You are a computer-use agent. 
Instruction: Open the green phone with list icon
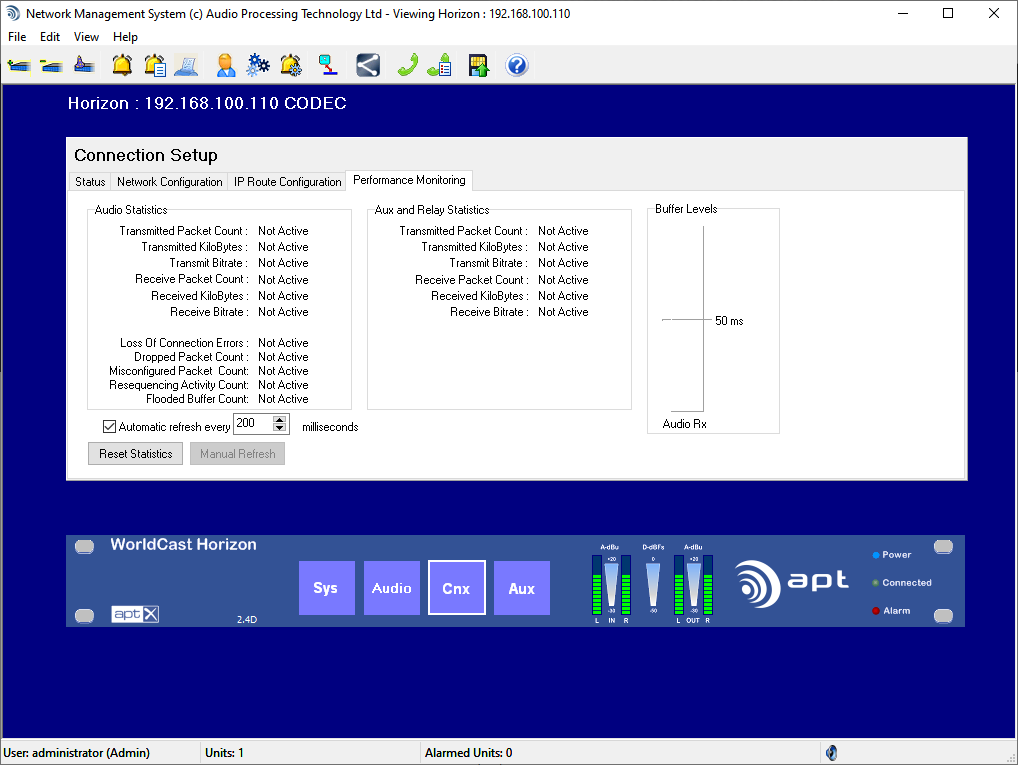click(440, 66)
